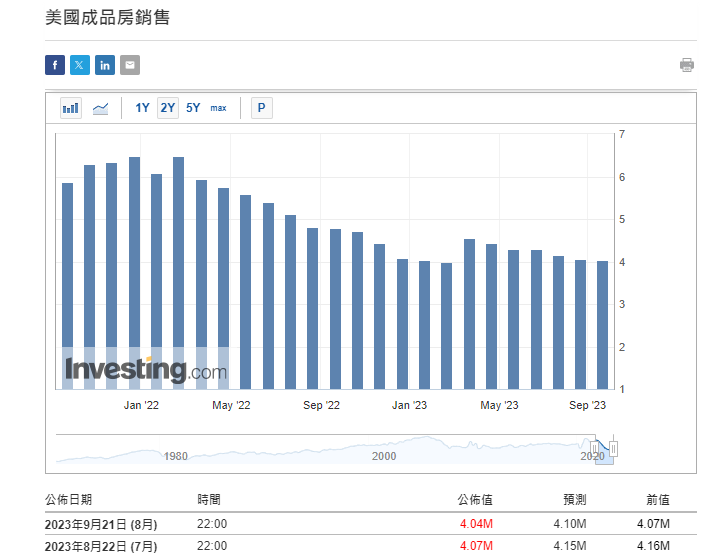Share by email envelope icon

[130, 65]
